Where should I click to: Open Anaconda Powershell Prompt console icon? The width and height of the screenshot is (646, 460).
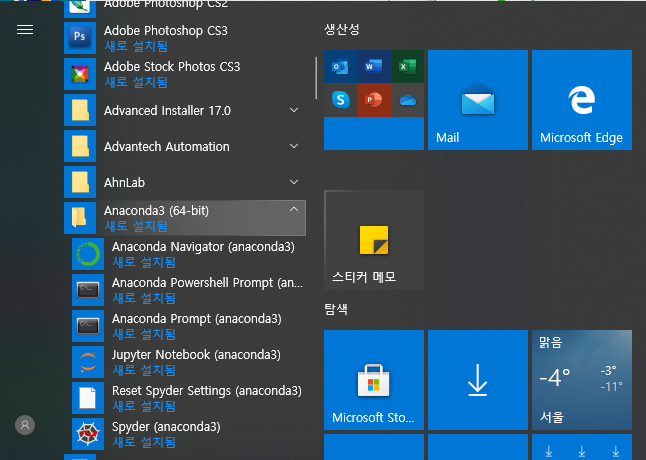tap(88, 290)
